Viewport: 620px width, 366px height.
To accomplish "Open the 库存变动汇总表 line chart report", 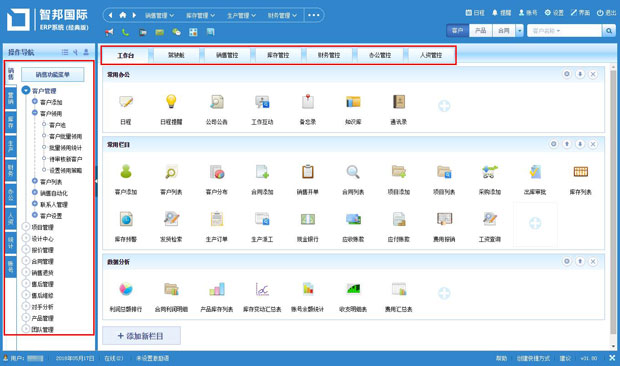I will 262,289.
